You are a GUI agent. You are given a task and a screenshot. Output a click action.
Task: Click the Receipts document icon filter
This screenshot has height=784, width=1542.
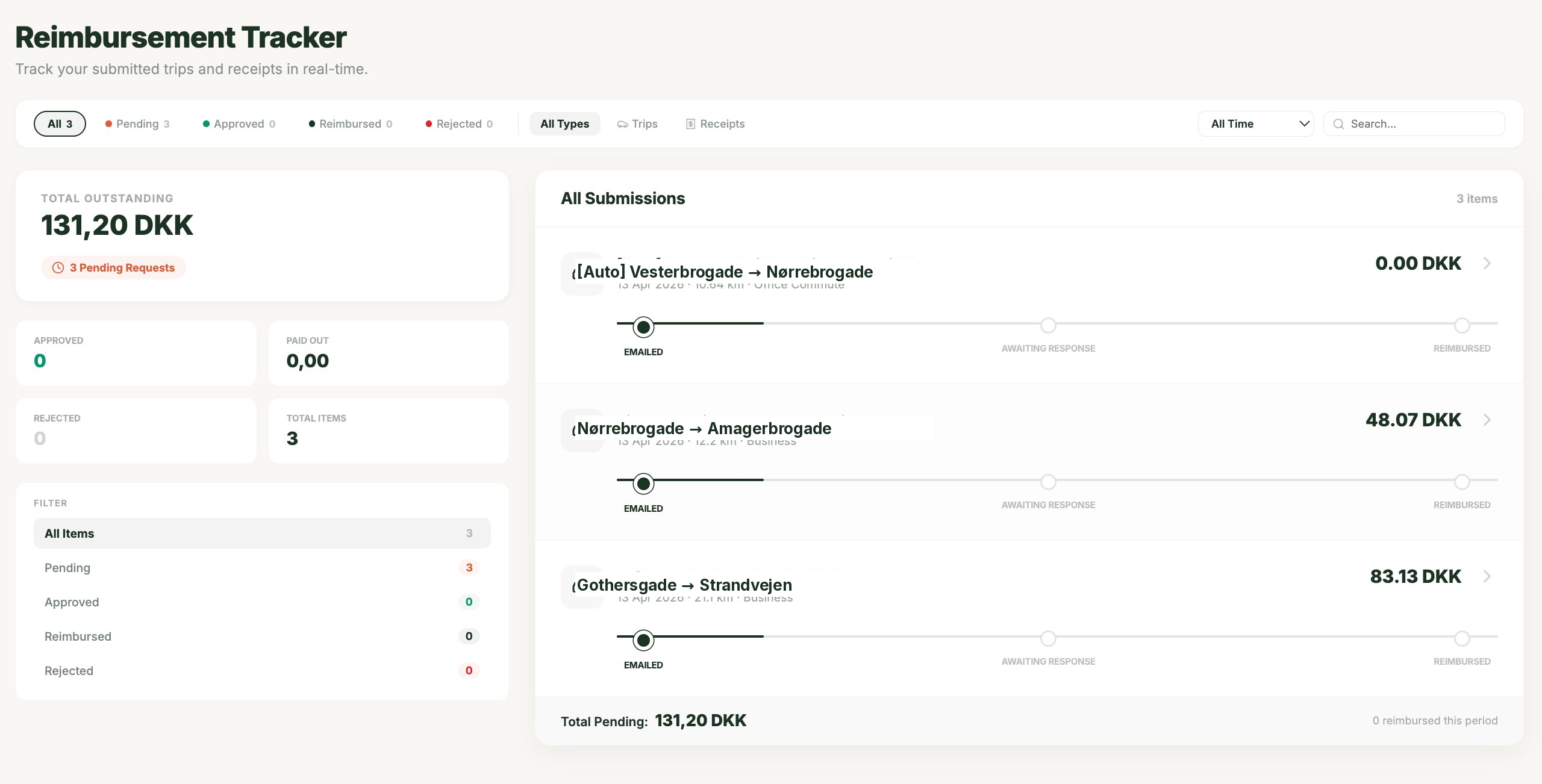pos(690,124)
